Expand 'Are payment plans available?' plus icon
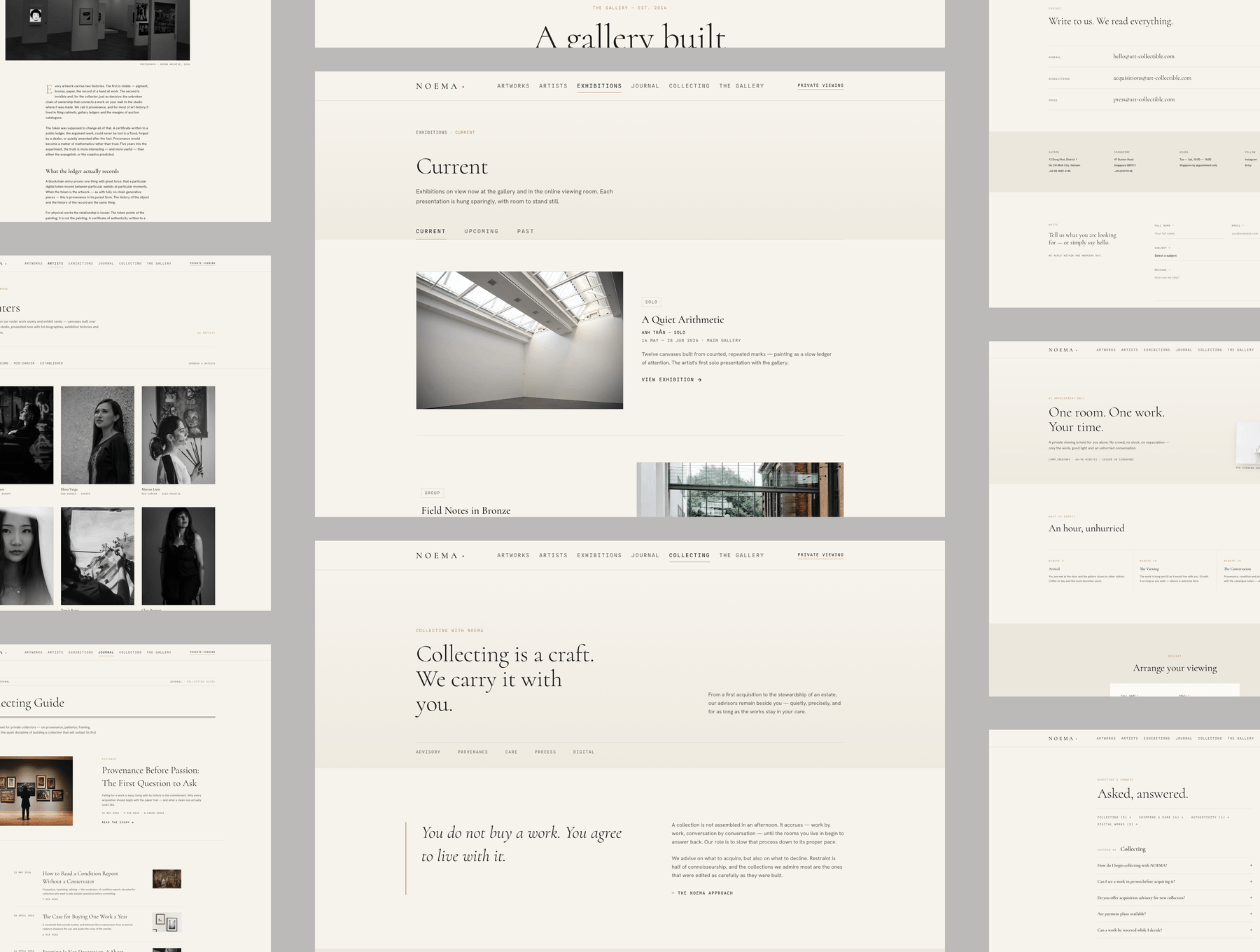Image resolution: width=1260 pixels, height=952 pixels. pos(1251,913)
